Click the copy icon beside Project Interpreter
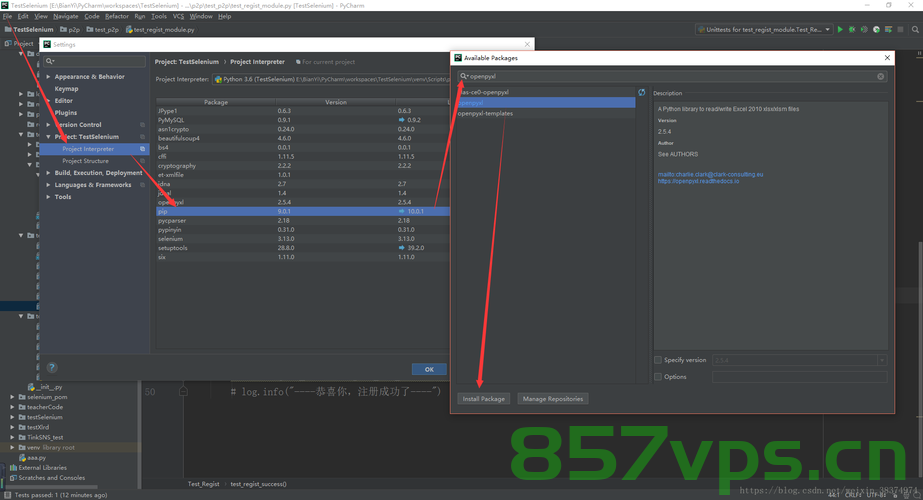The width and height of the screenshot is (923, 500). (142, 149)
